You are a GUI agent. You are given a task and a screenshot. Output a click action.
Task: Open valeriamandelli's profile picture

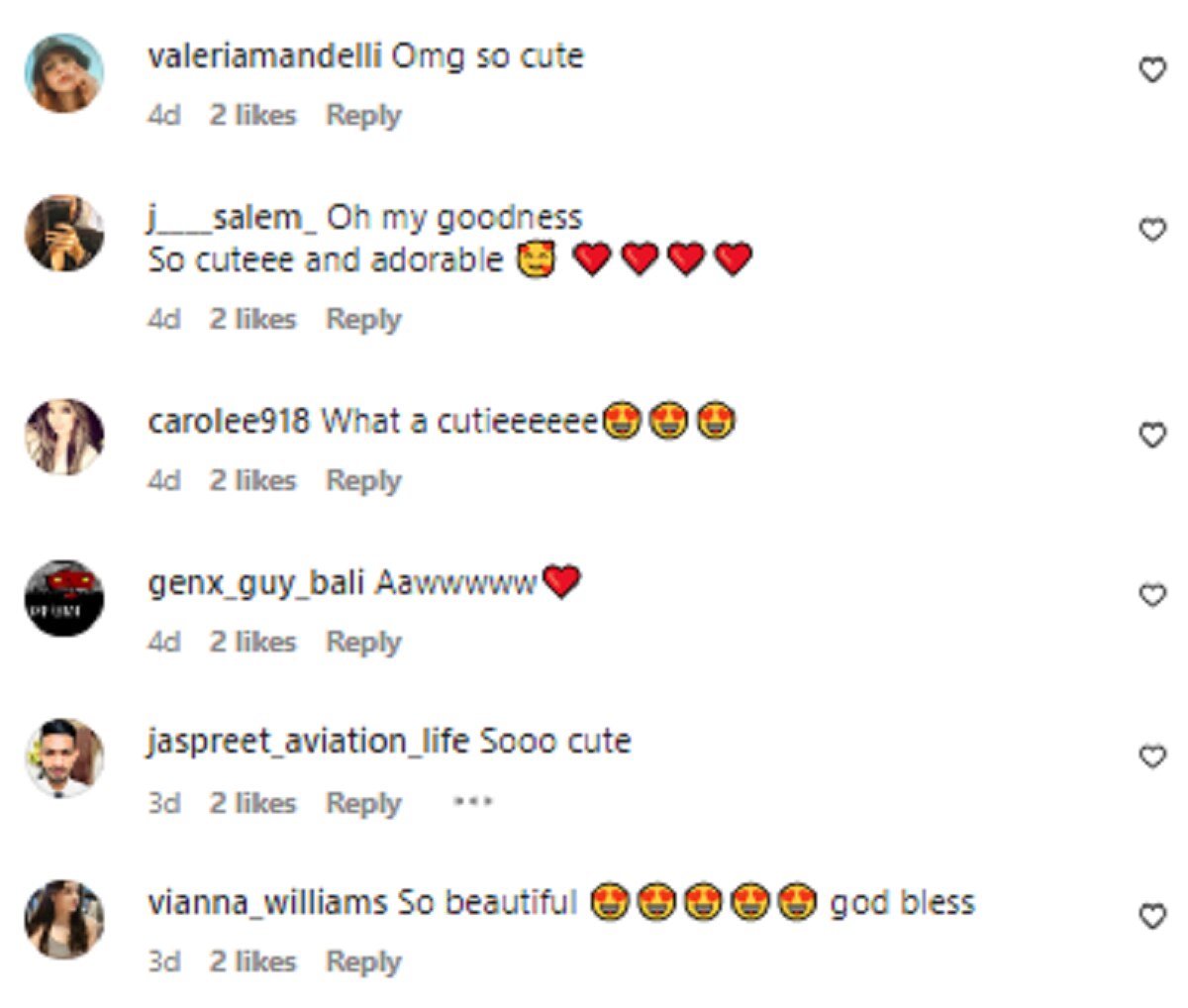tap(64, 73)
